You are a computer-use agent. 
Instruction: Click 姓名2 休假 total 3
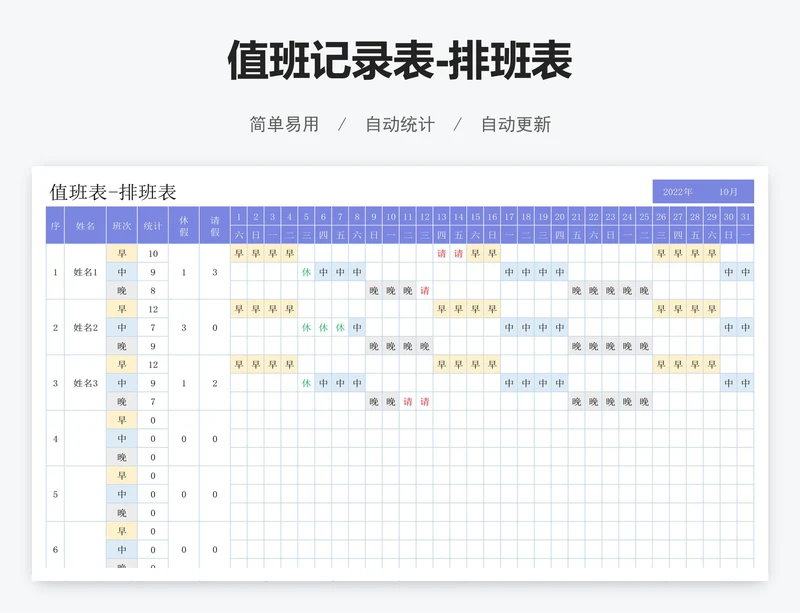point(184,328)
